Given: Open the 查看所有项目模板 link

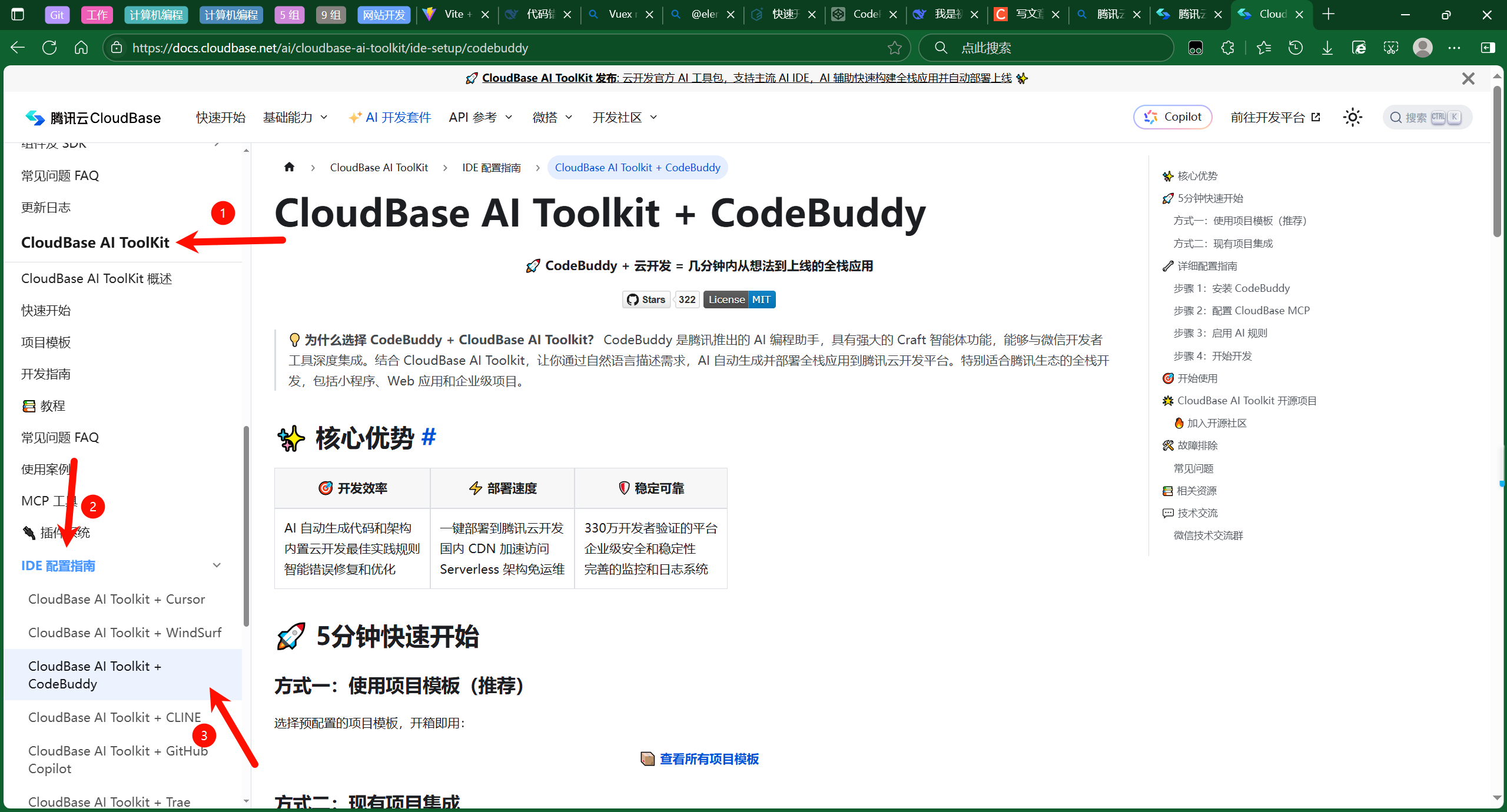Looking at the screenshot, I should (x=709, y=759).
